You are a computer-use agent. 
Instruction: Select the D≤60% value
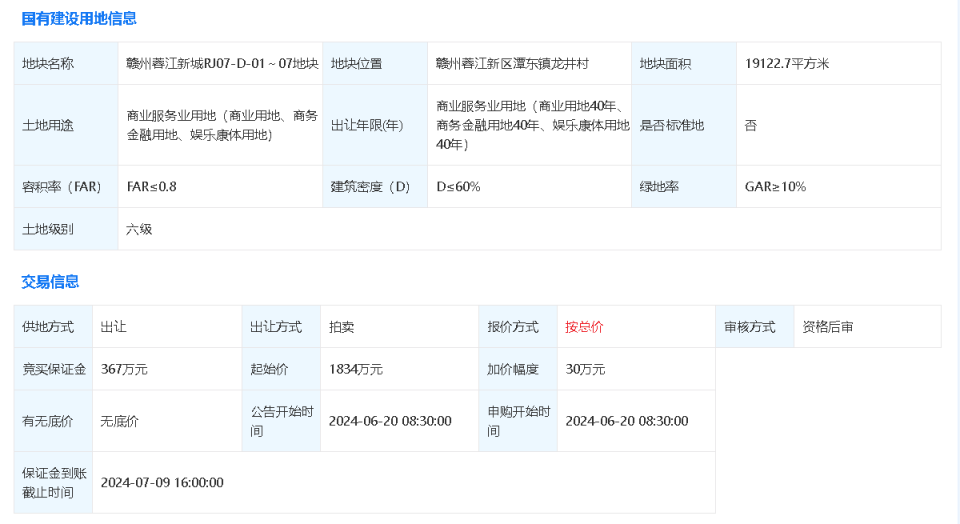pos(458,187)
